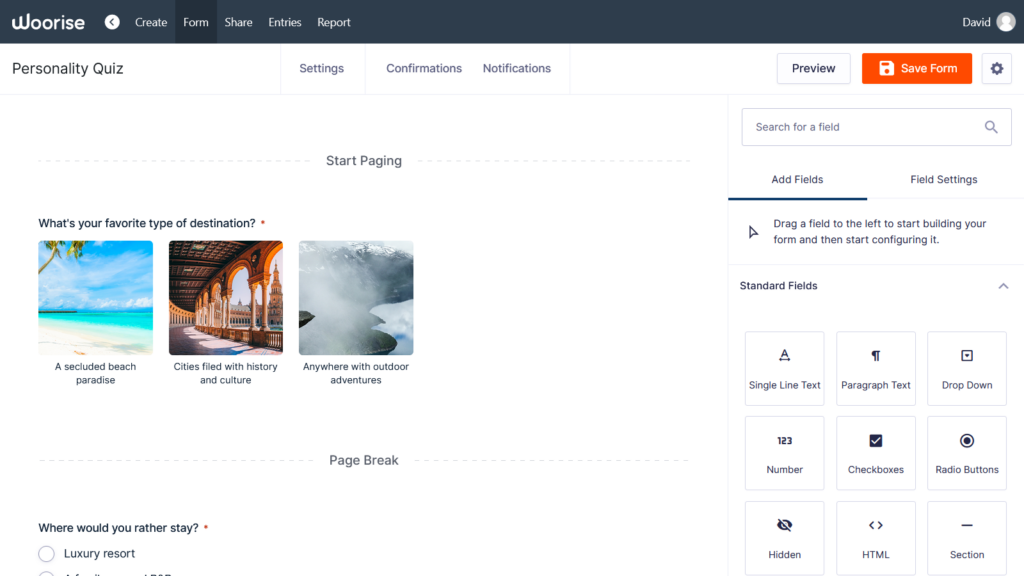This screenshot has width=1024, height=576.
Task: Add a Radio Buttons field
Action: coord(966,452)
